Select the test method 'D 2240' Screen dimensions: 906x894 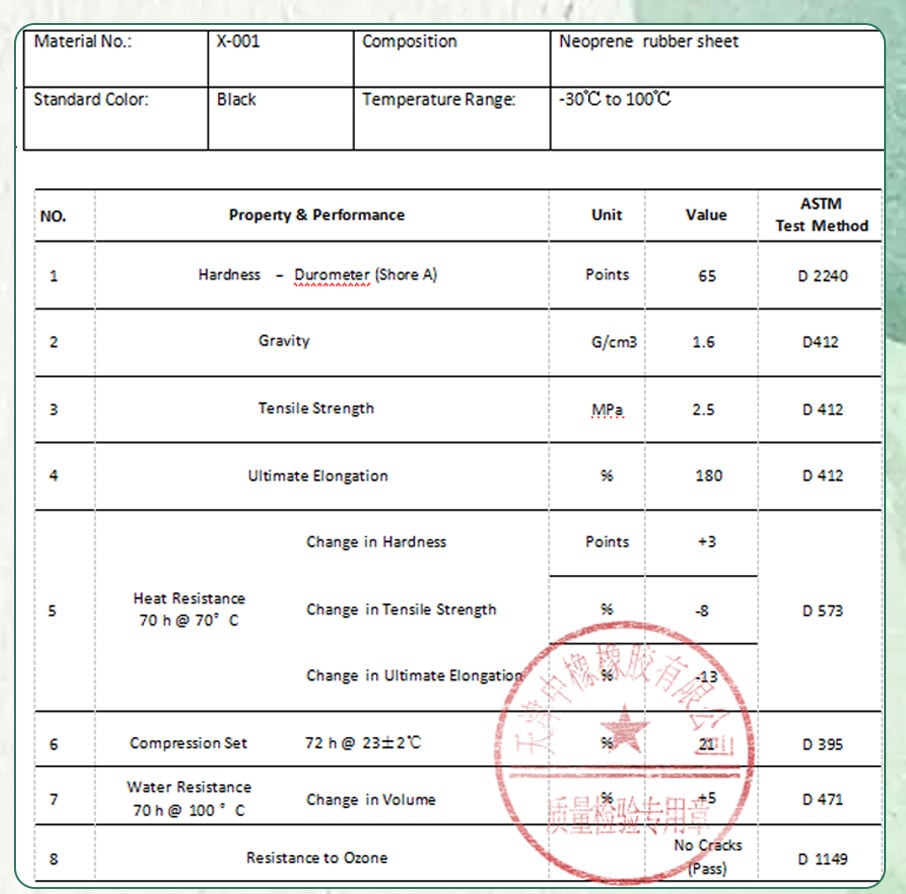pyautogui.click(x=823, y=276)
